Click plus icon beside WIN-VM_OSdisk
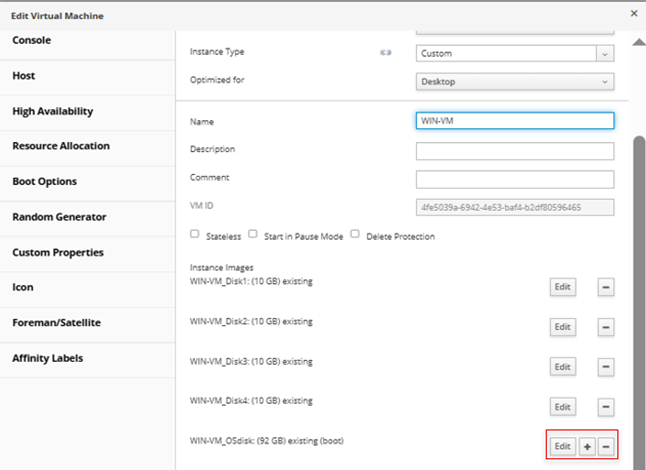This screenshot has width=646, height=470. (x=587, y=446)
